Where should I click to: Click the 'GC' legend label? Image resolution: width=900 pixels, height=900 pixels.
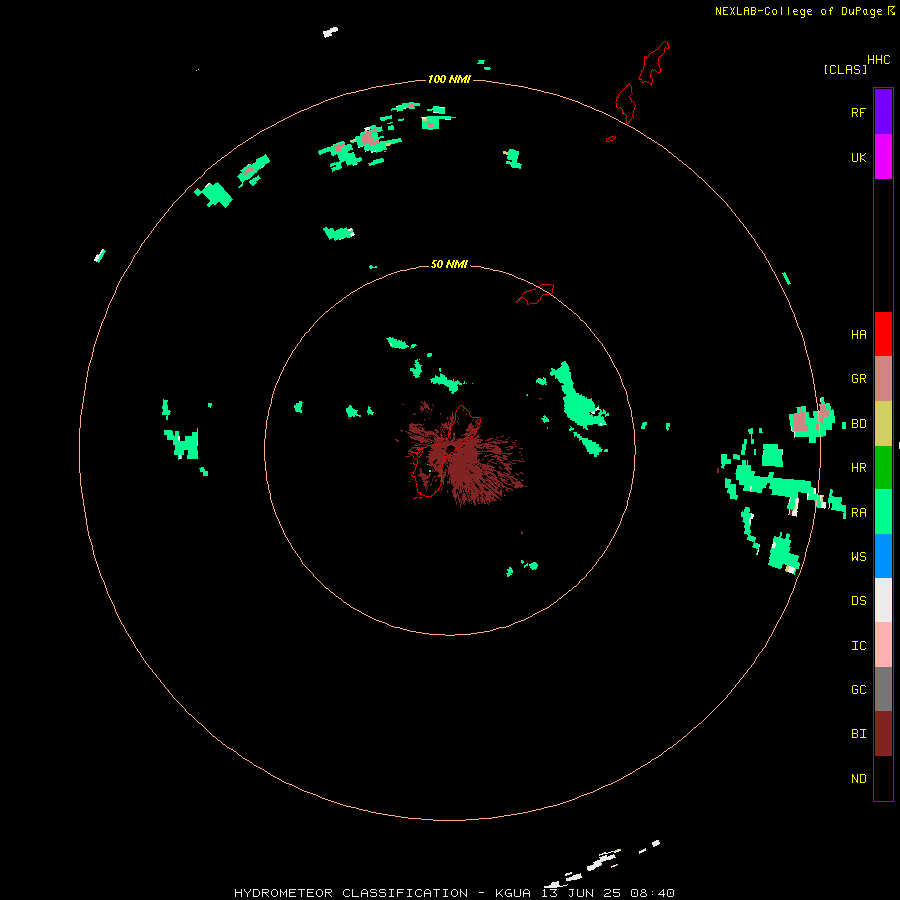coord(858,690)
